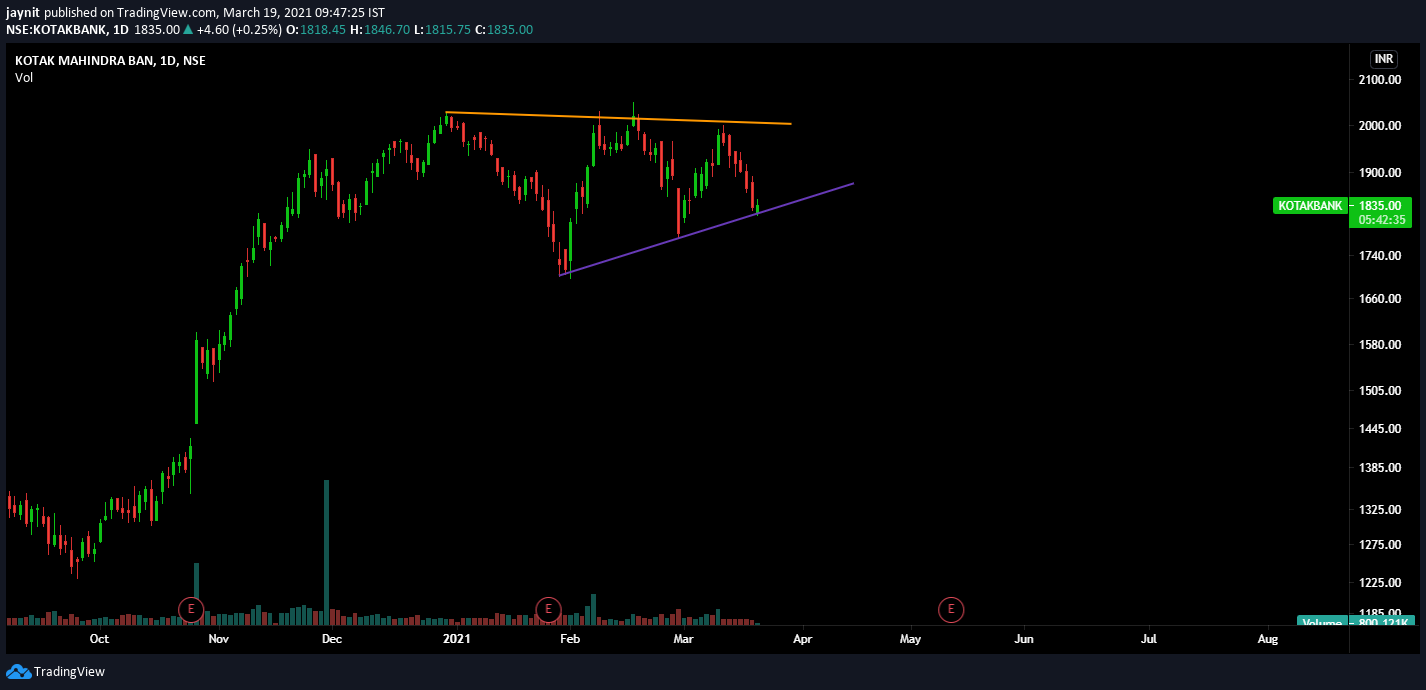Click the May label on time axis
The height and width of the screenshot is (690, 1426).
click(910, 638)
